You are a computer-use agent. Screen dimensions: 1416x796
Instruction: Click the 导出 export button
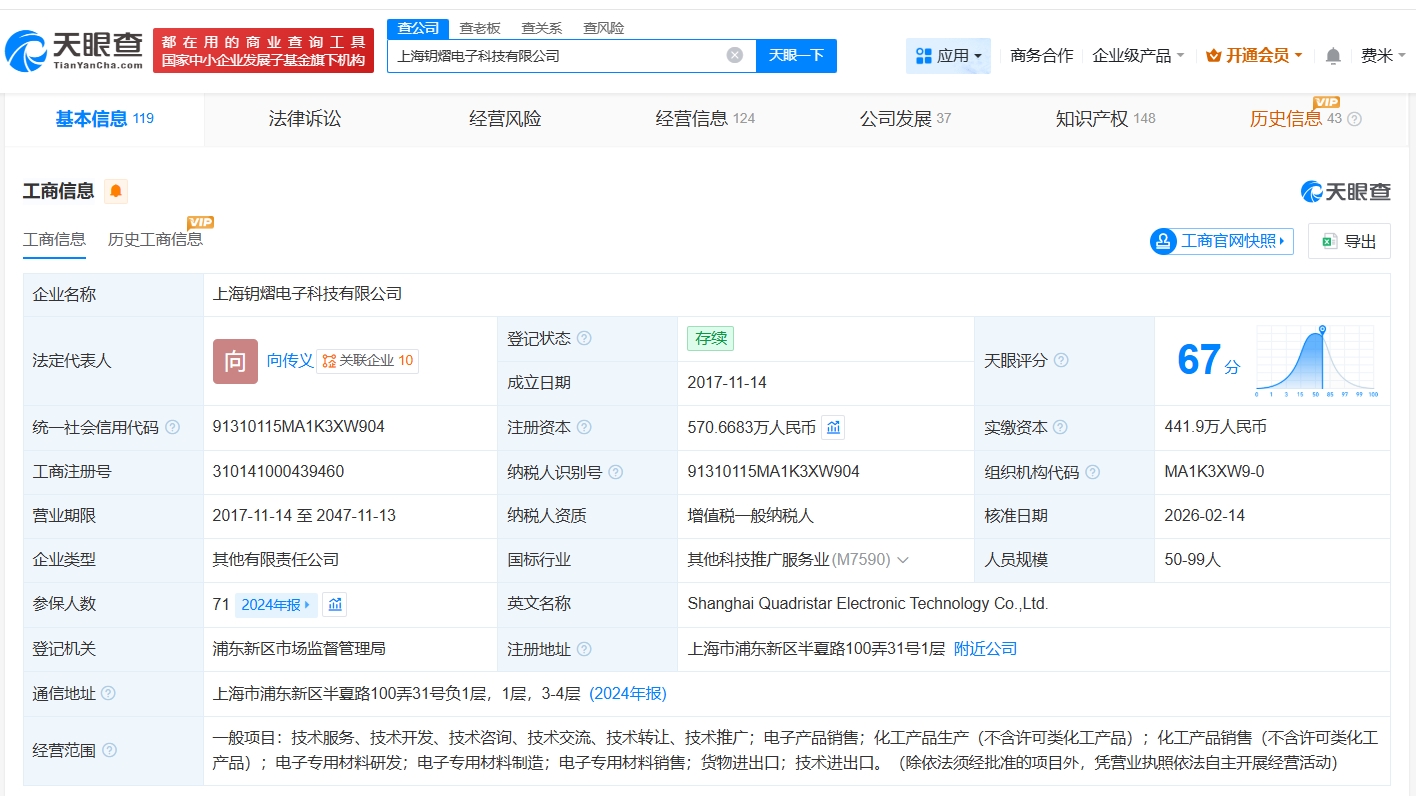1349,241
